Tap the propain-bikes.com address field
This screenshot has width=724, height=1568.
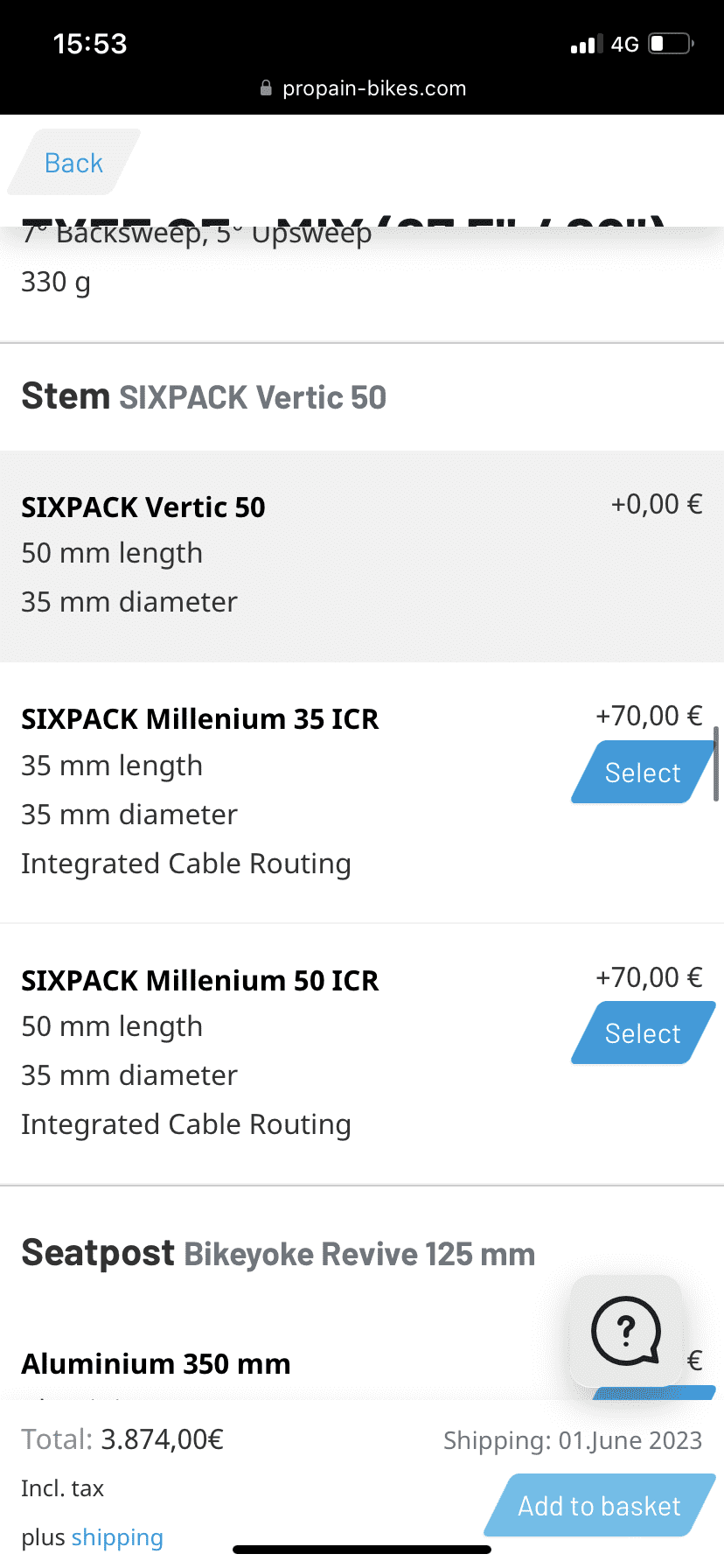click(373, 88)
